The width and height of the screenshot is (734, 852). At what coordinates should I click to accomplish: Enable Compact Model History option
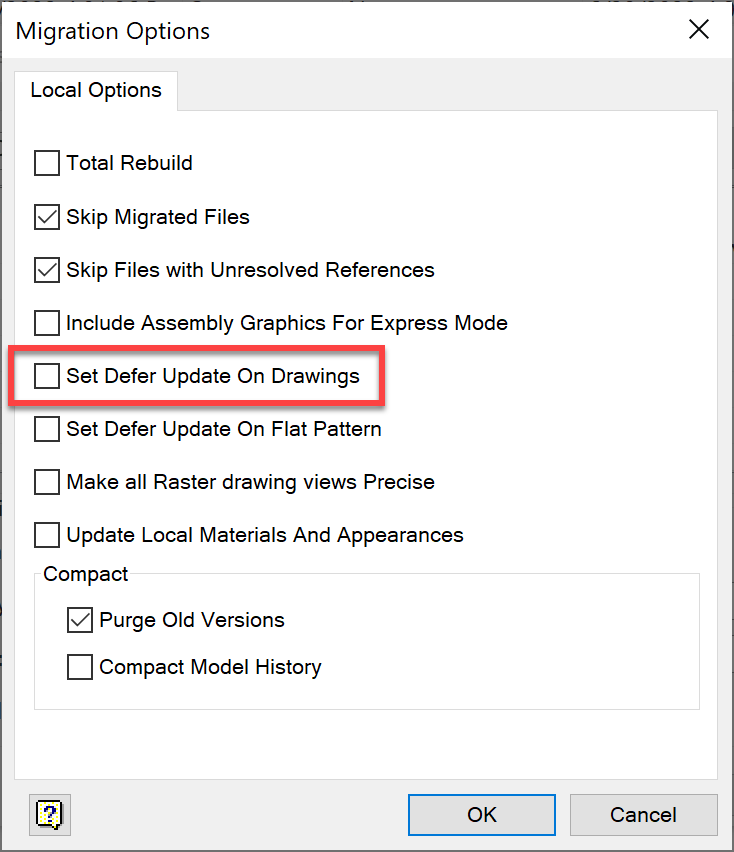[80, 667]
